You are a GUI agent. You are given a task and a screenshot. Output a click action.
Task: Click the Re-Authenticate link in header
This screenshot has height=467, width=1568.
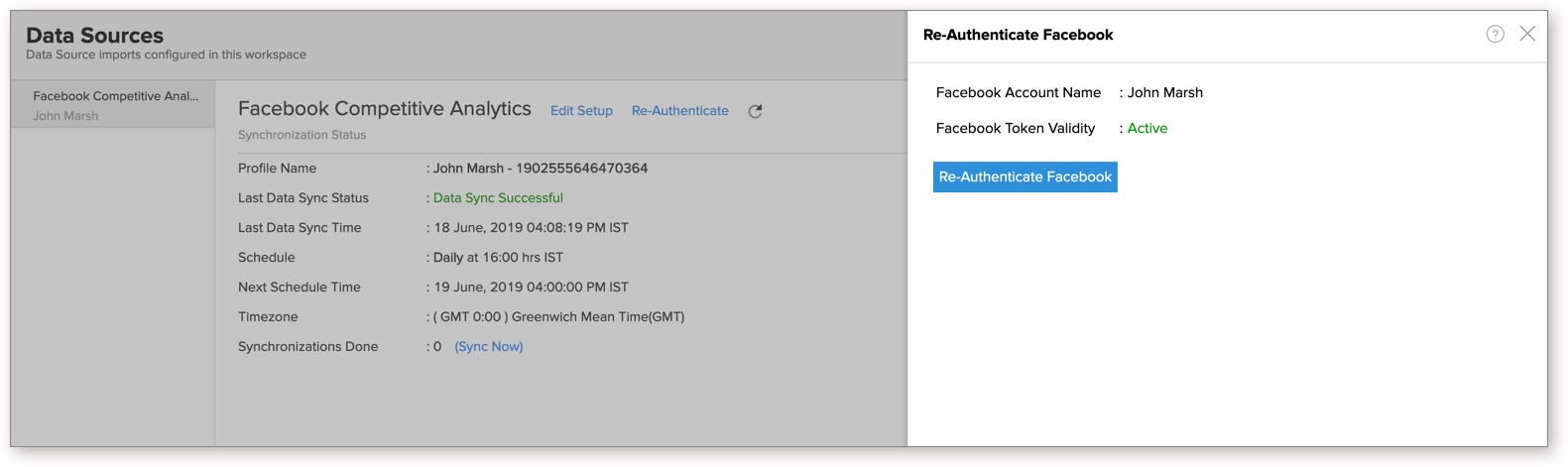[x=679, y=111]
